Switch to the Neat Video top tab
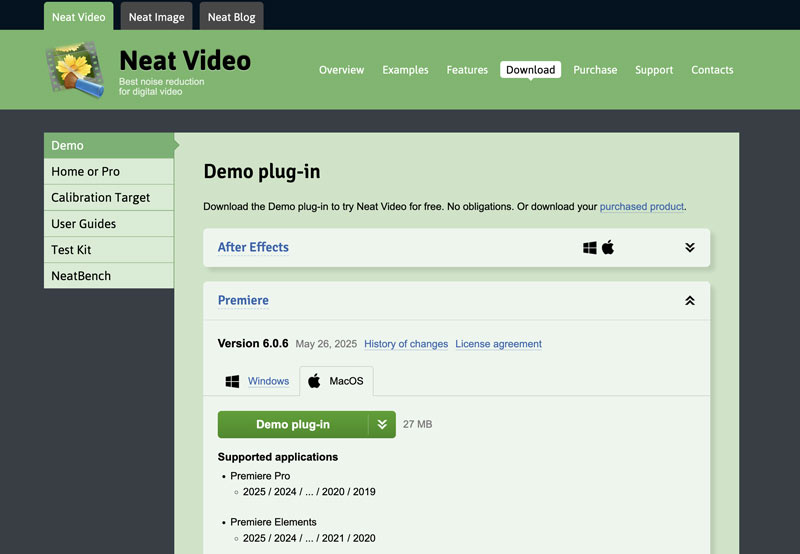800x554 pixels. tap(79, 17)
